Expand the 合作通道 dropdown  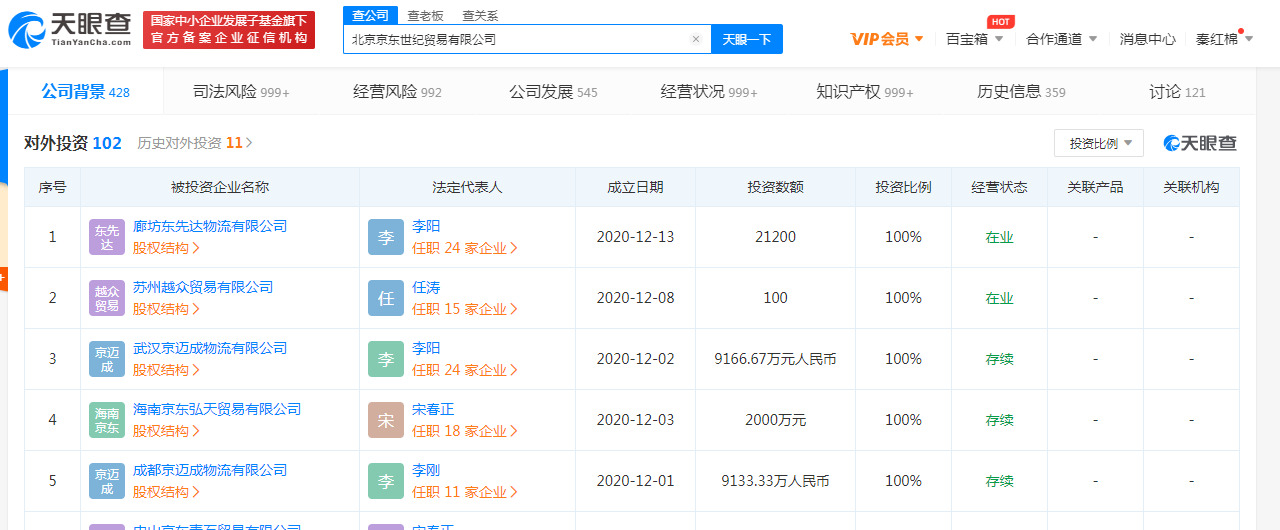(1062, 39)
